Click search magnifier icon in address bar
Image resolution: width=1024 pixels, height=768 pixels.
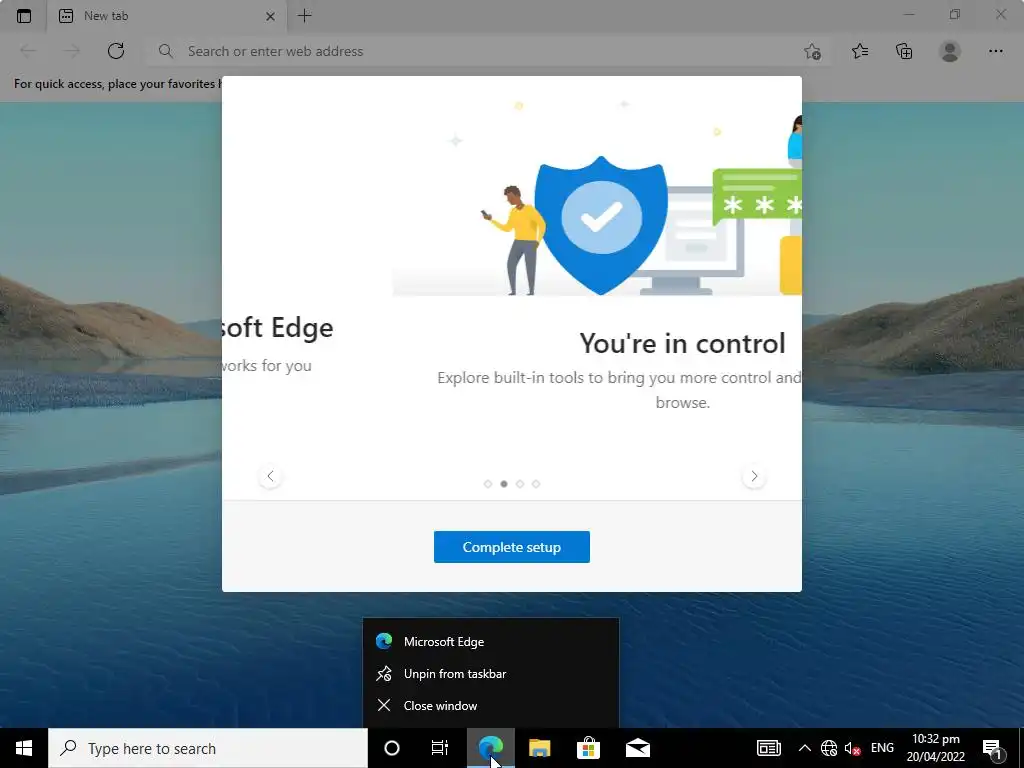pos(166,51)
